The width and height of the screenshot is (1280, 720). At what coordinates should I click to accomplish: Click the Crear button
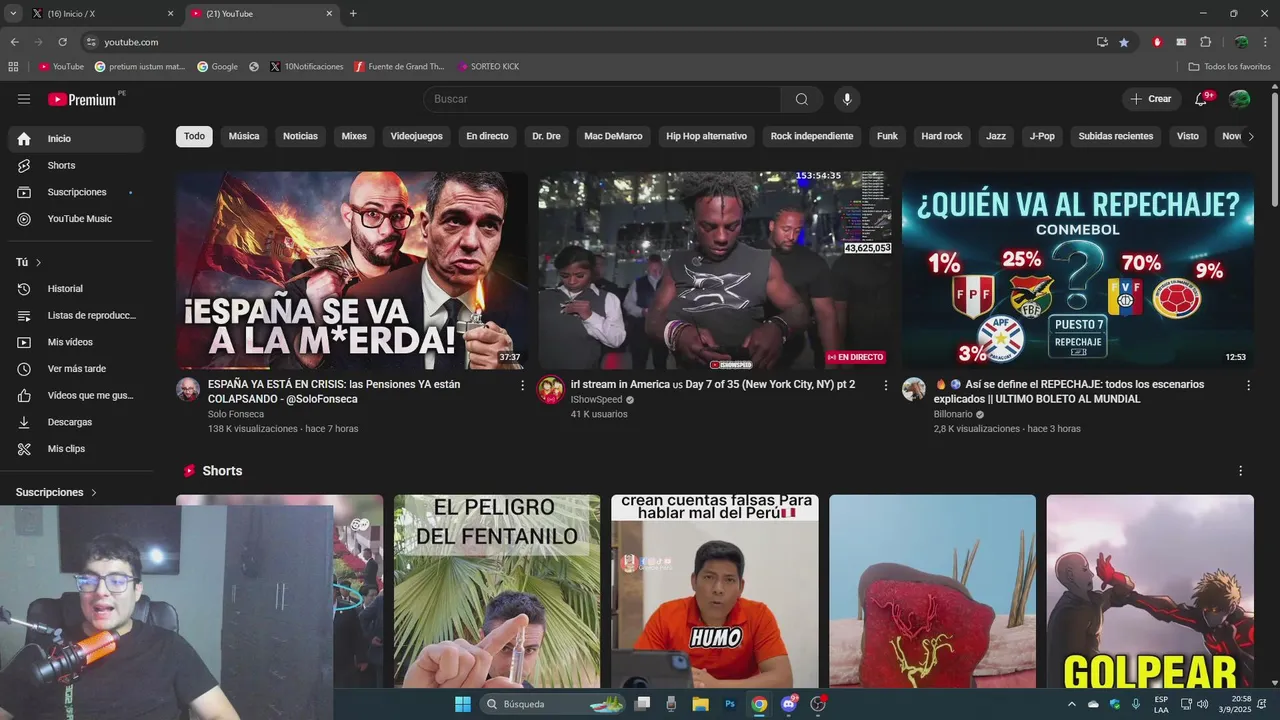coord(1151,99)
